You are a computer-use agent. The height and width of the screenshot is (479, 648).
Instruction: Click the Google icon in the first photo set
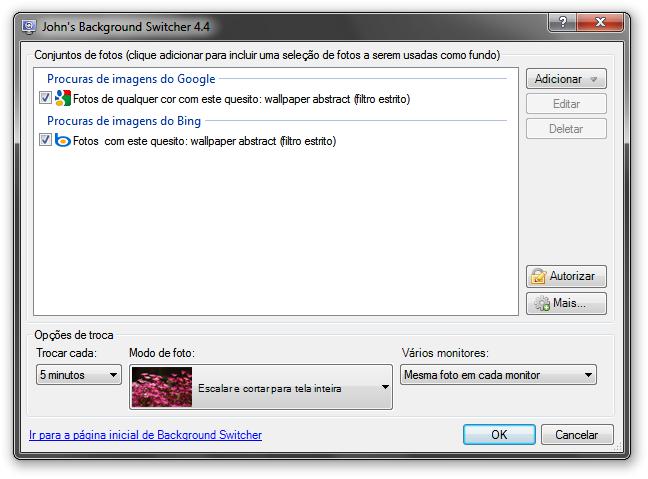tap(63, 98)
